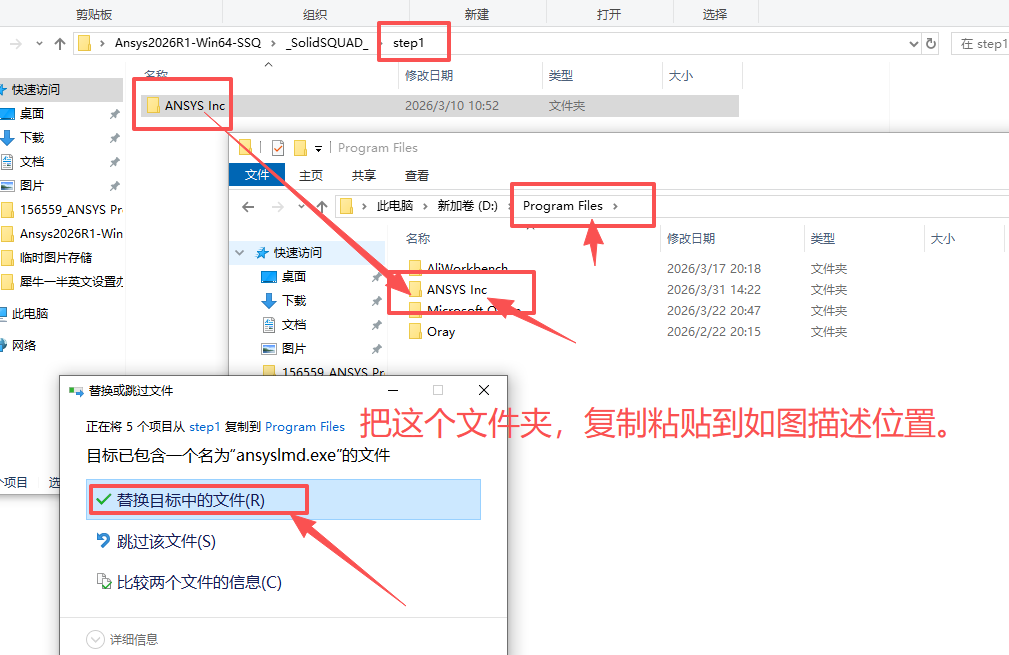Image resolution: width=1009 pixels, height=655 pixels.
Task: Click the back navigation arrow in Program Files window
Action: 247,207
